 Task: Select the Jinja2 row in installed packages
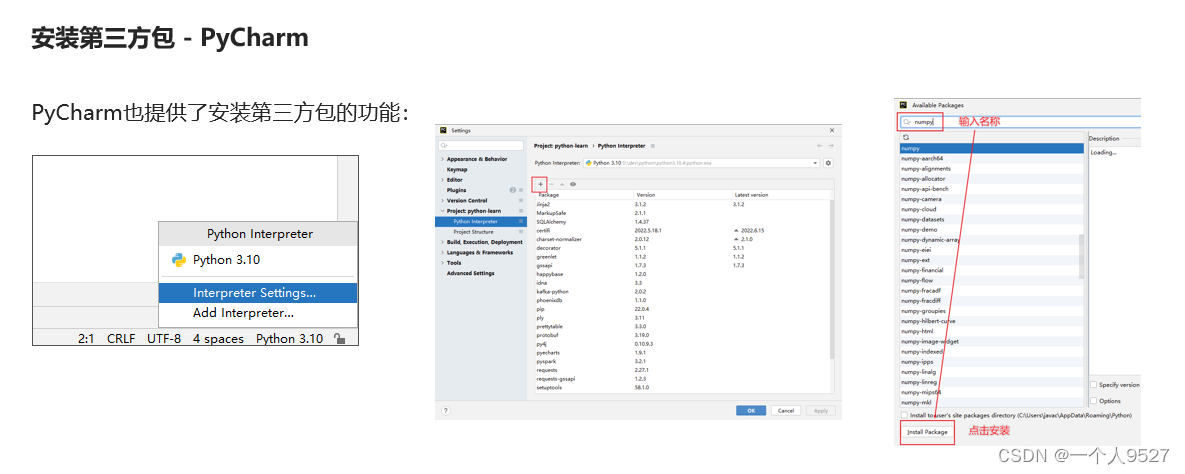682,204
